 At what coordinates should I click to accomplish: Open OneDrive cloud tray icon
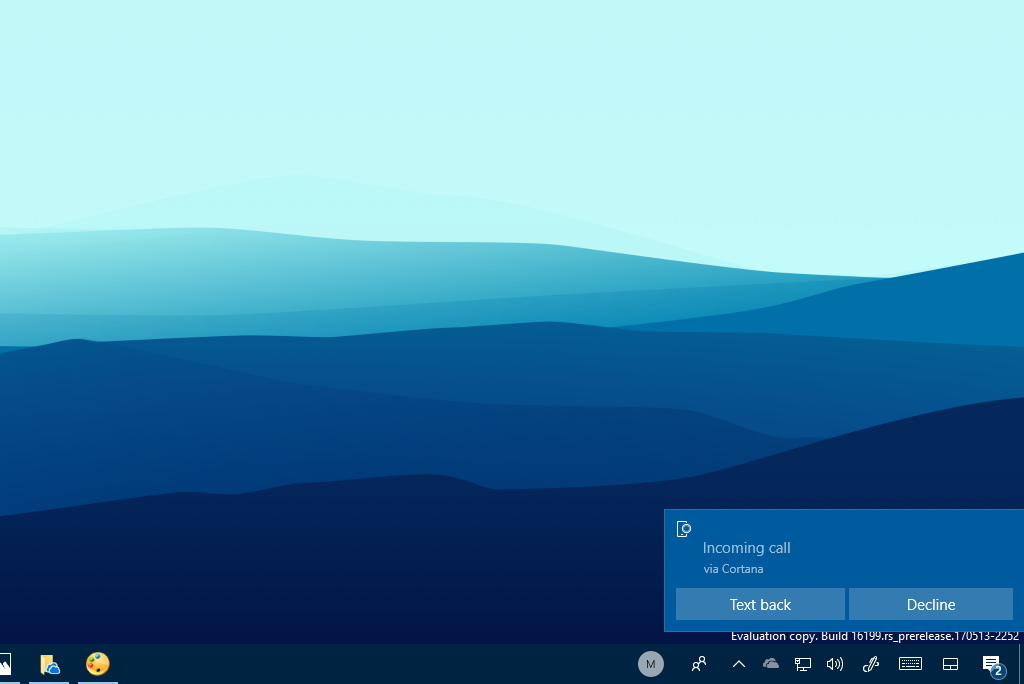point(771,664)
